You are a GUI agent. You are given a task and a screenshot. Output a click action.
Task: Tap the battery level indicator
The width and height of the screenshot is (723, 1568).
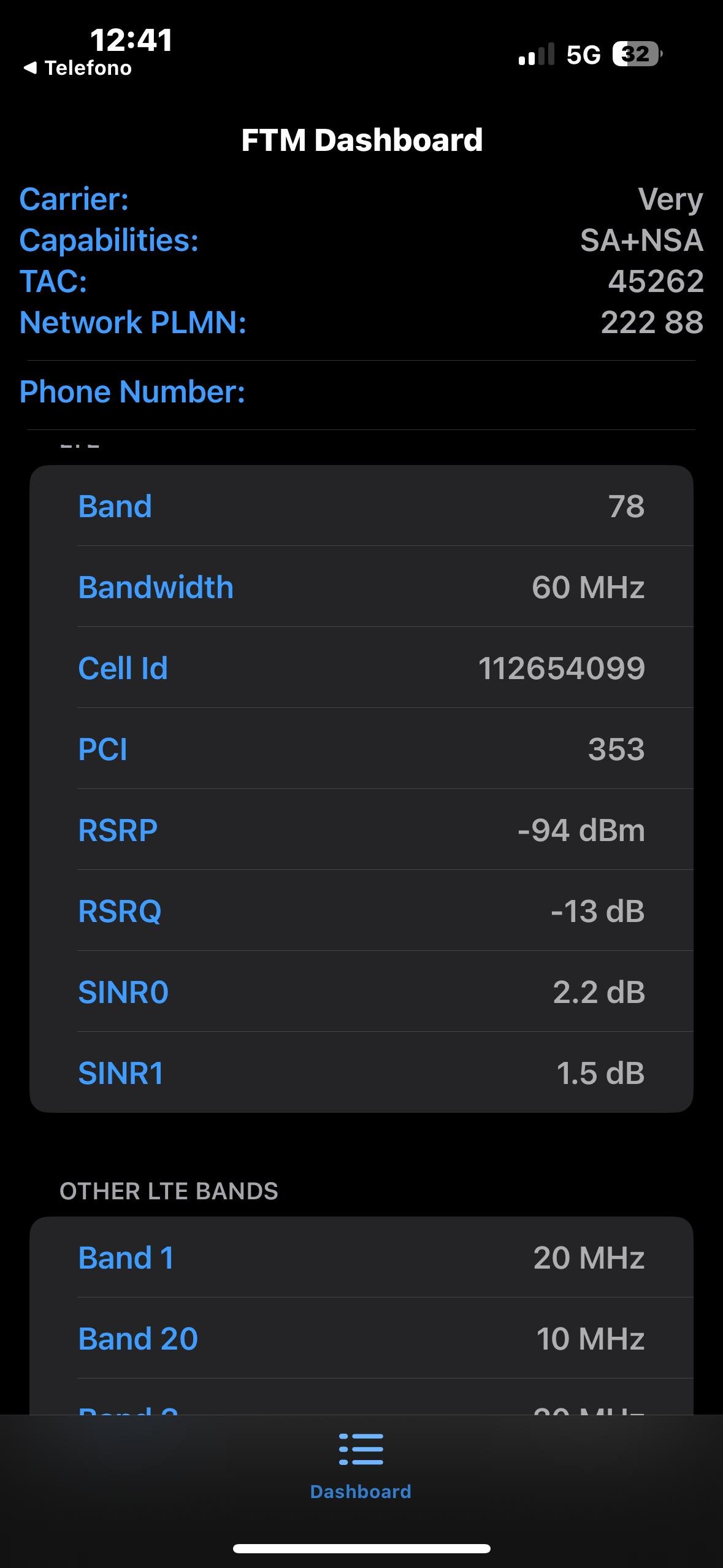(637, 55)
